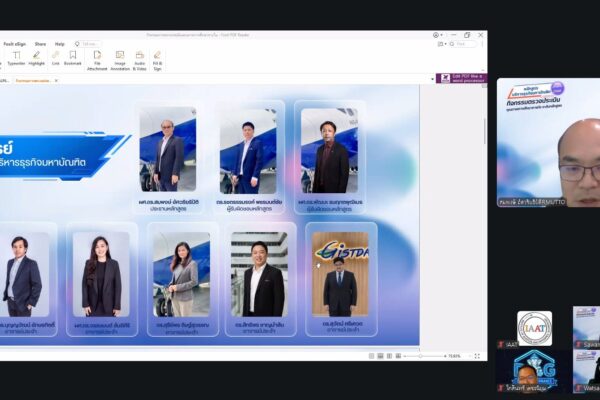This screenshot has width=600, height=400.
Task: Open the Help ribbon tab
Action: 60,44
